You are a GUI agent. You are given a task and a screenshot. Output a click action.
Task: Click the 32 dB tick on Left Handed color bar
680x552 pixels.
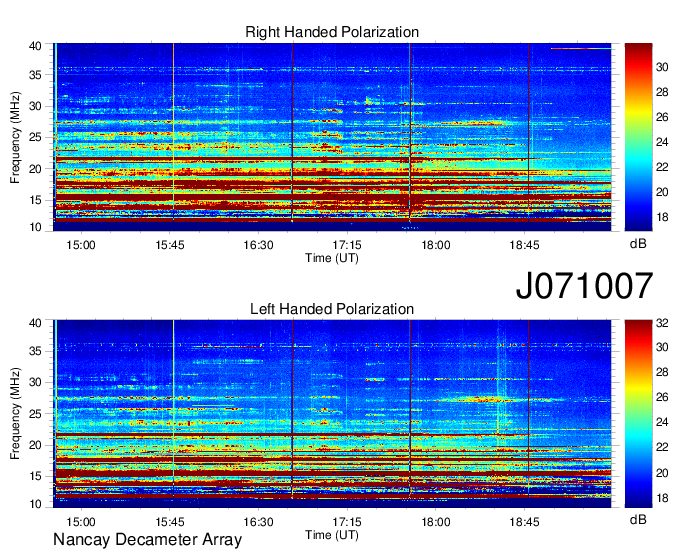point(662,323)
